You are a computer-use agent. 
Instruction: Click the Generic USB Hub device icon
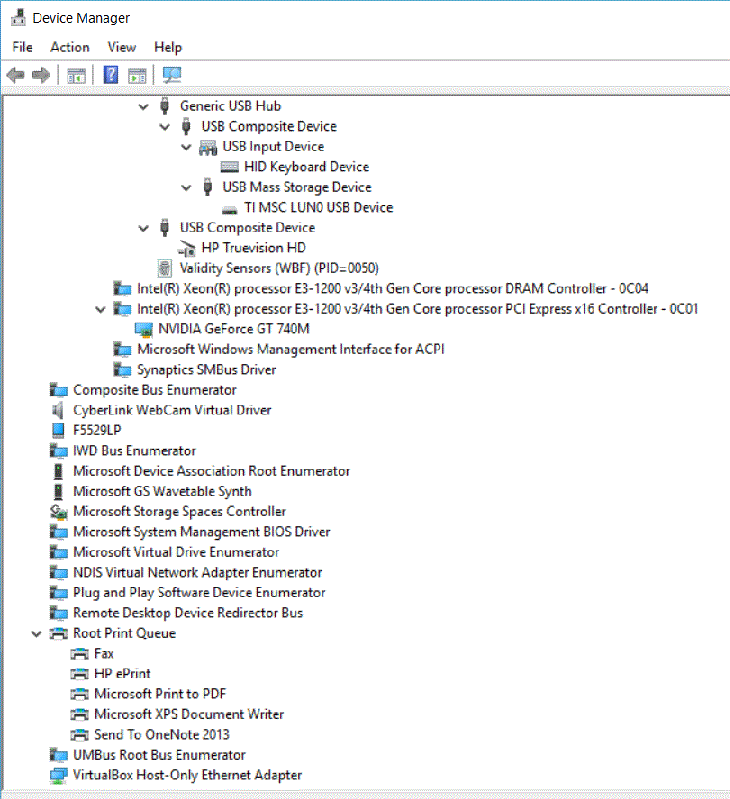pos(164,105)
